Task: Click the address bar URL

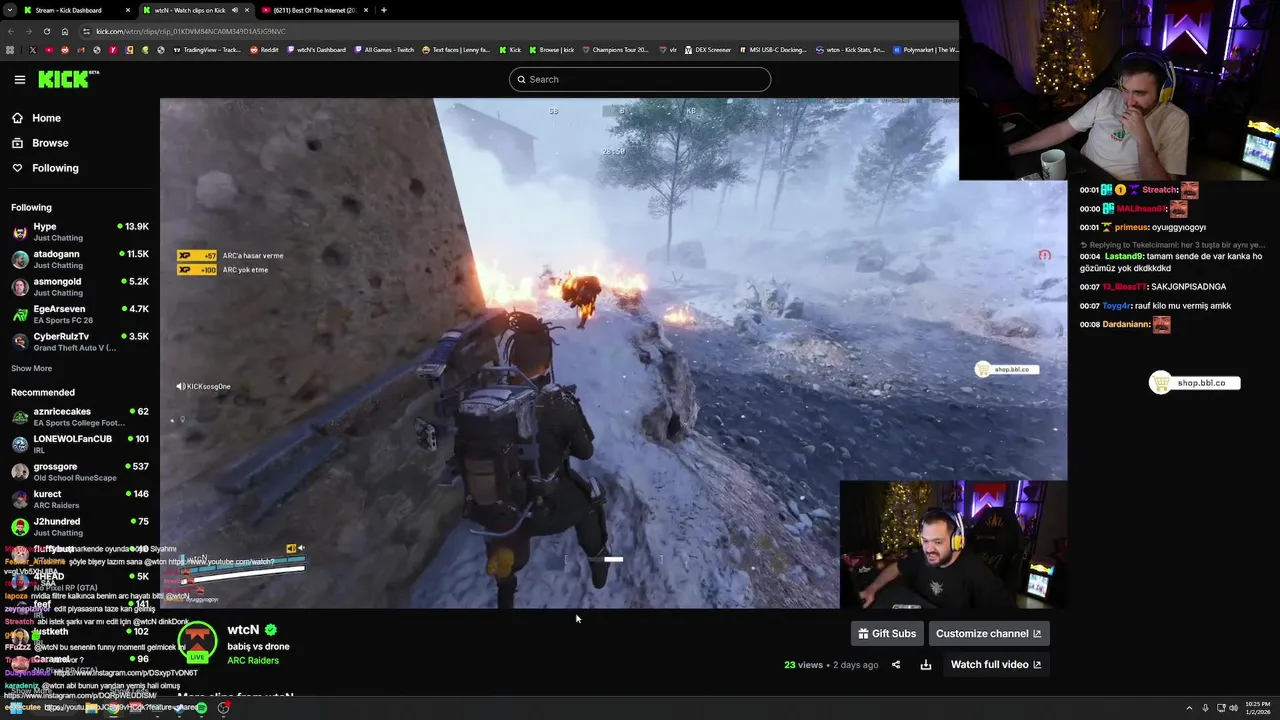Action: (x=190, y=31)
